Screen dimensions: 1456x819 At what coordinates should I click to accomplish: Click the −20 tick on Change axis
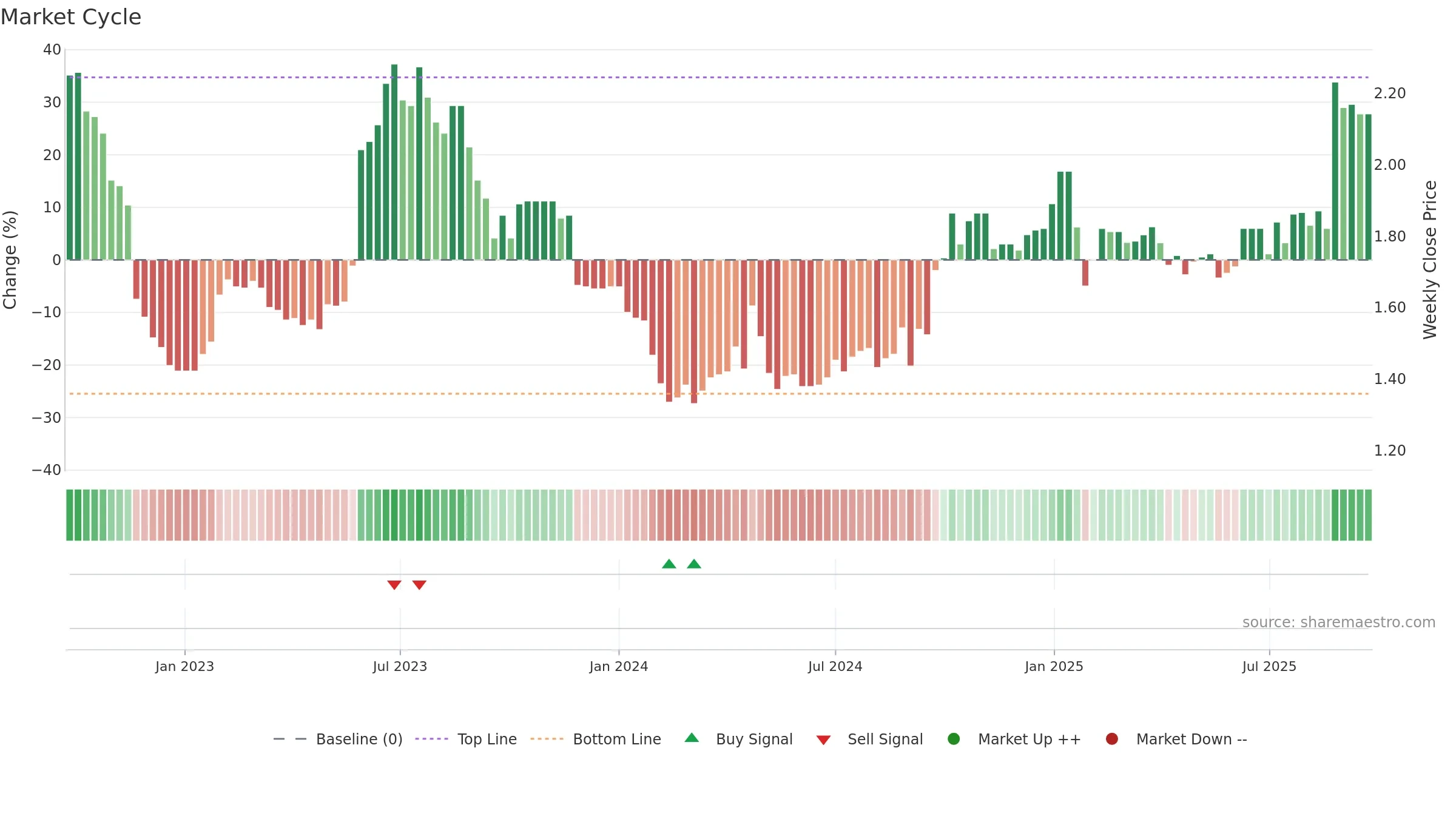coord(47,365)
